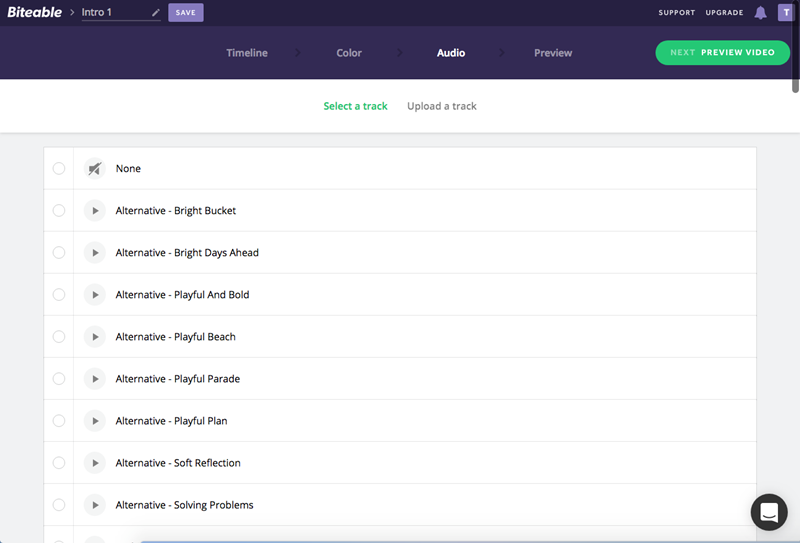Click 'Alternative - Playful And Bold' title
This screenshot has width=800, height=543.
183,294
